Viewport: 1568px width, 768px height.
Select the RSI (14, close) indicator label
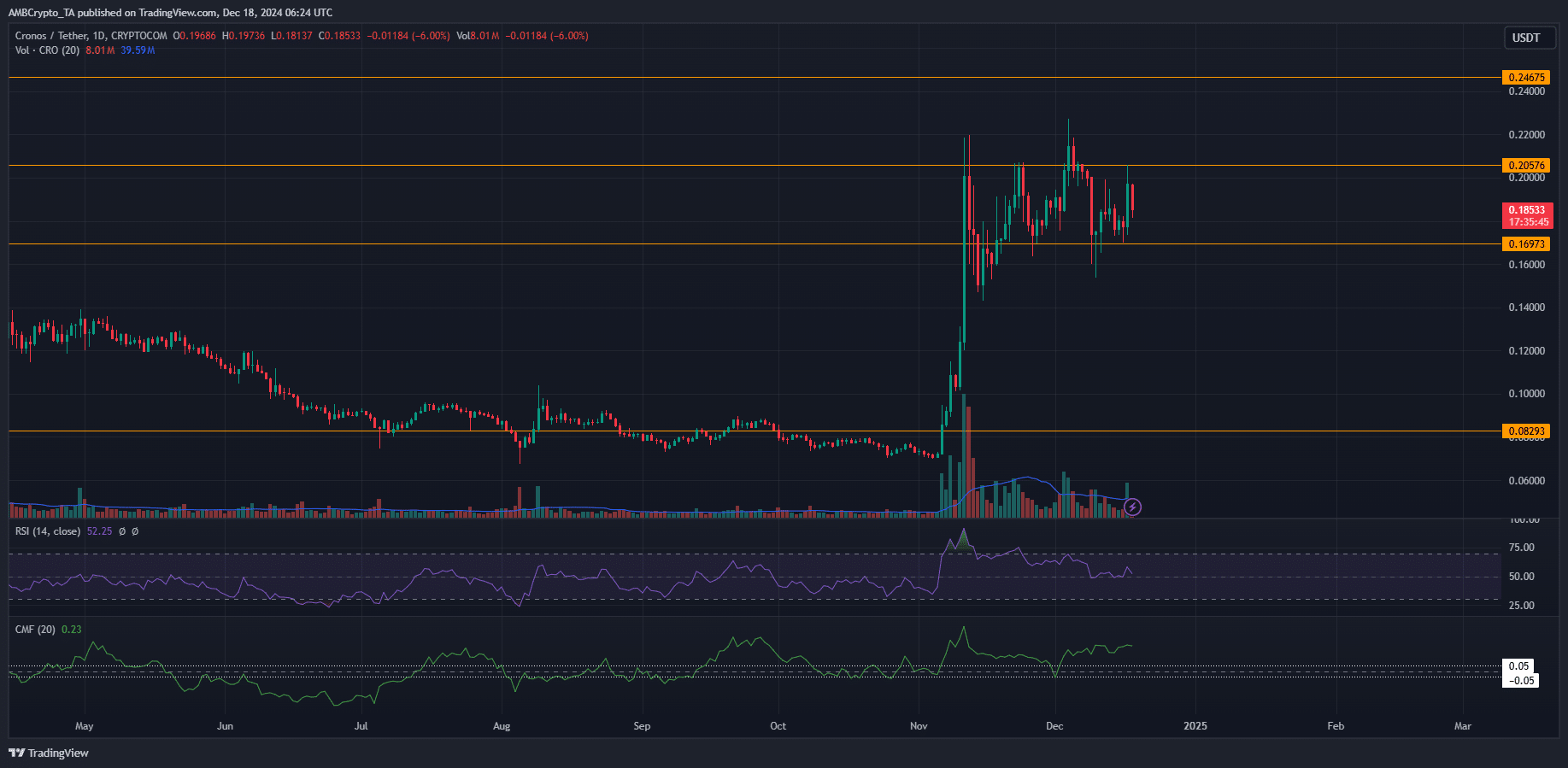[48, 531]
